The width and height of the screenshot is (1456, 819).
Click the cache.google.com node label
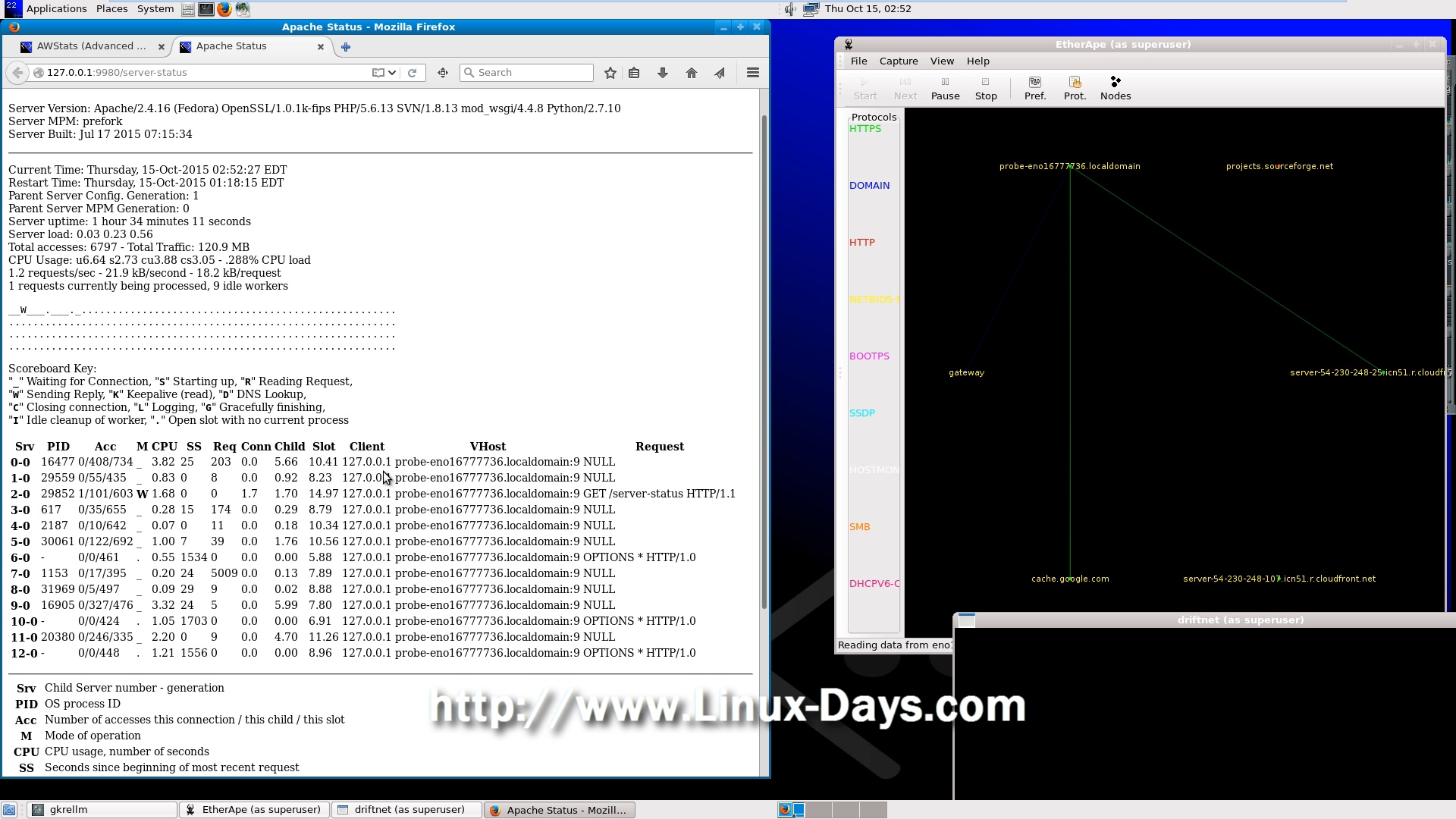pos(1070,579)
